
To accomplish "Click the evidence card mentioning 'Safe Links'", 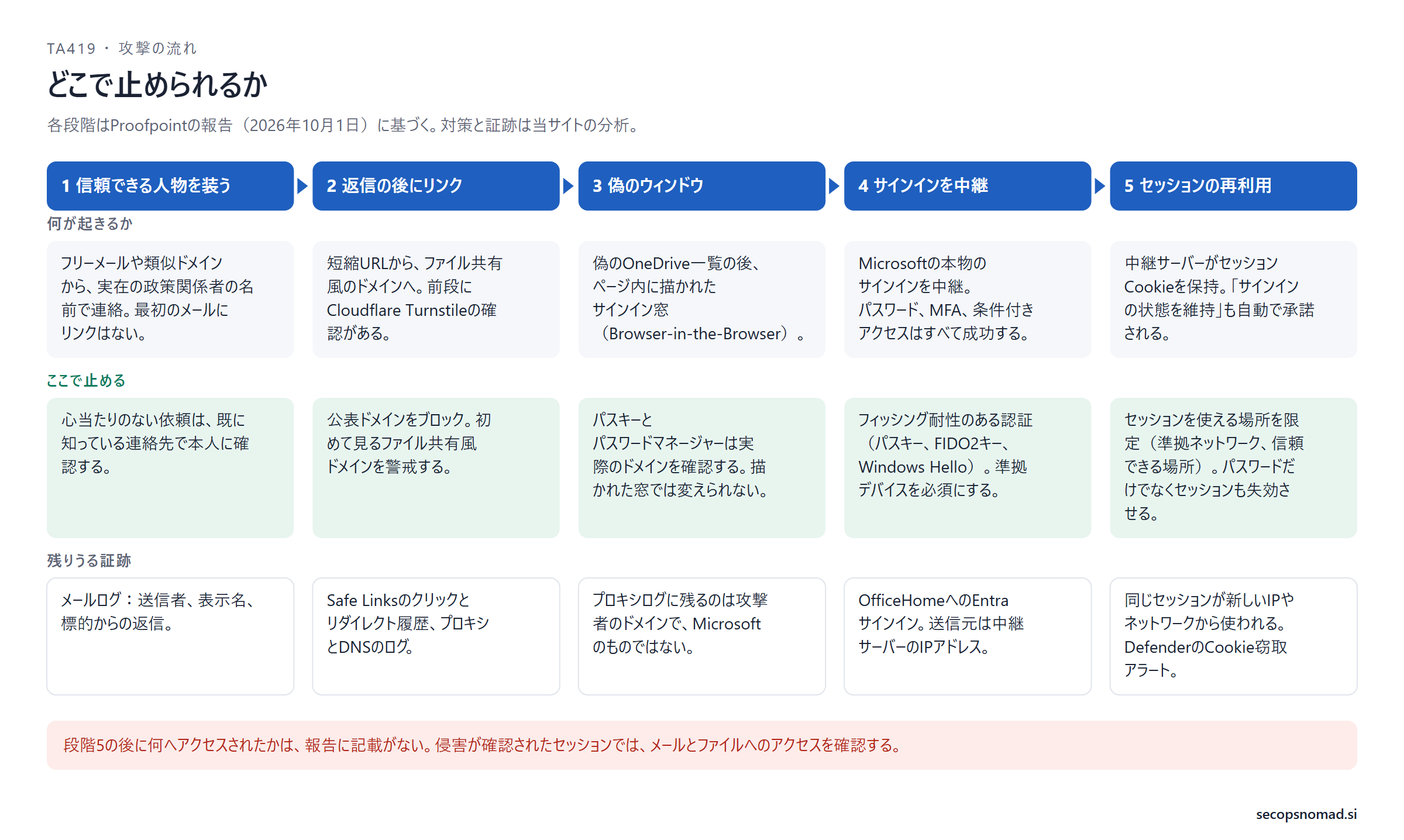I will coord(436,636).
